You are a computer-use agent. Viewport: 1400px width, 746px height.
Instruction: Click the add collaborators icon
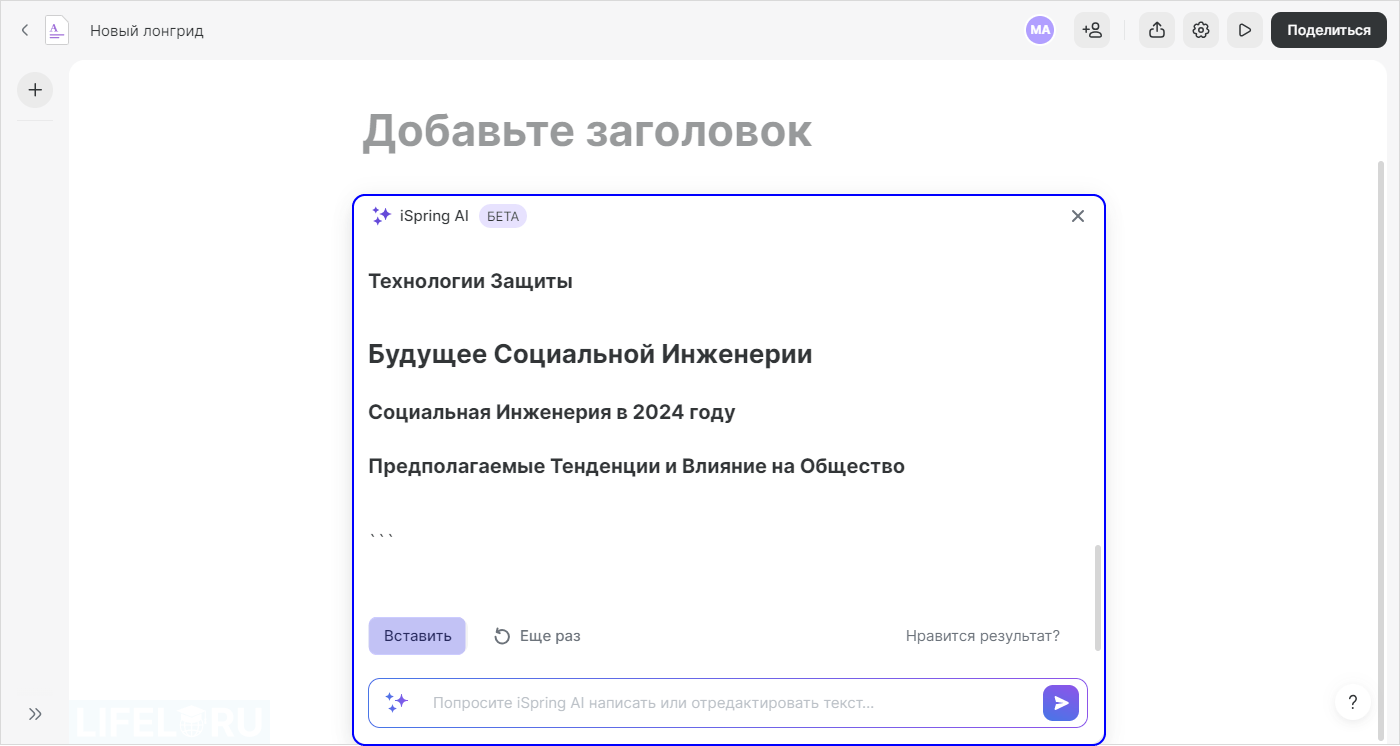pyautogui.click(x=1092, y=30)
